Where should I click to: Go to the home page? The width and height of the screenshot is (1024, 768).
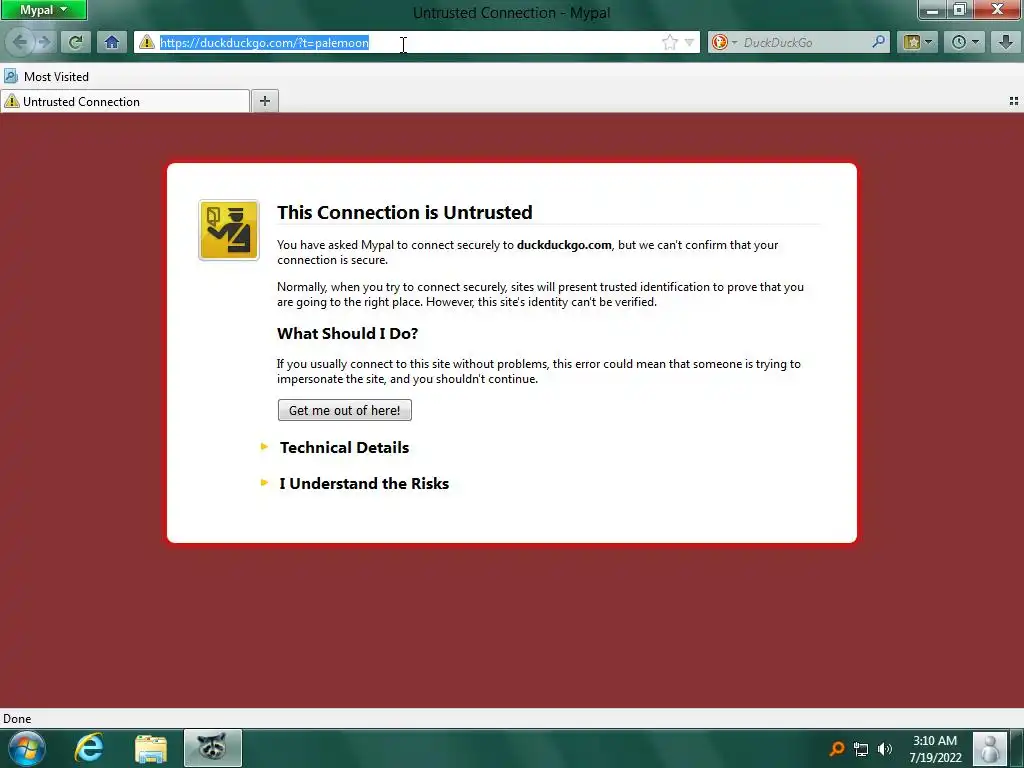click(112, 42)
